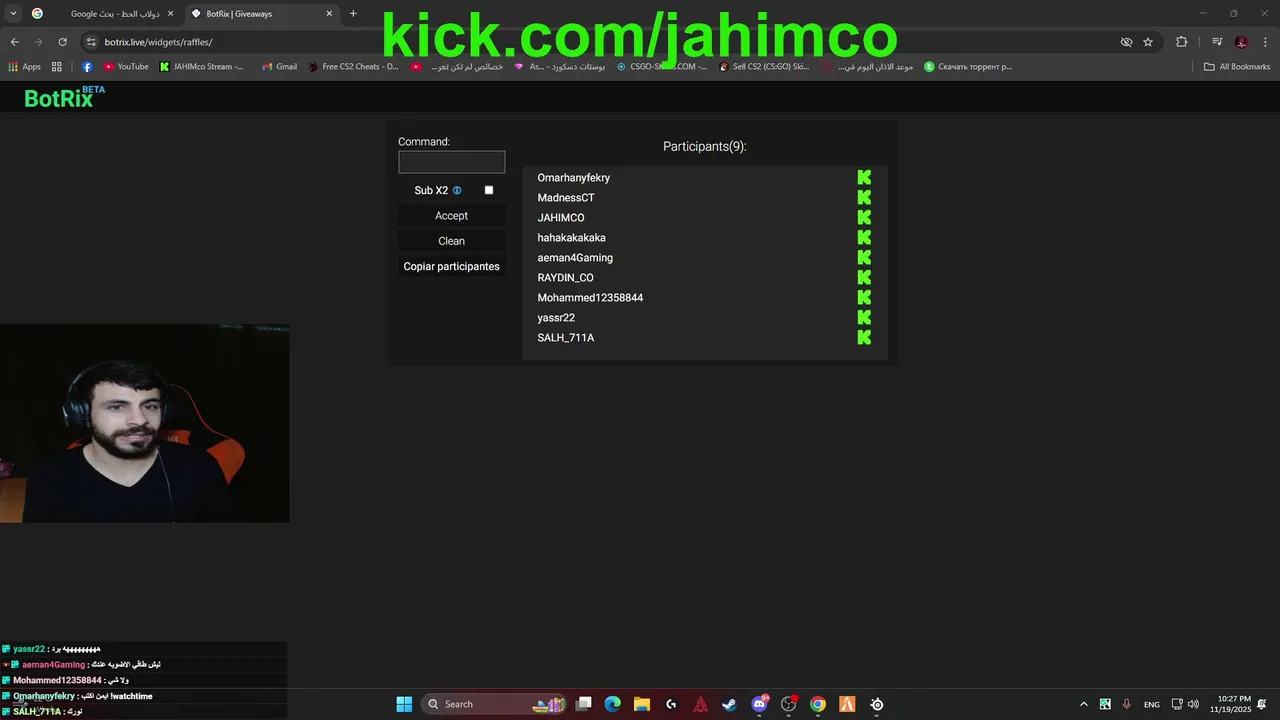Click participant name Mohammed12358844
This screenshot has height=720, width=1280.
click(x=590, y=298)
